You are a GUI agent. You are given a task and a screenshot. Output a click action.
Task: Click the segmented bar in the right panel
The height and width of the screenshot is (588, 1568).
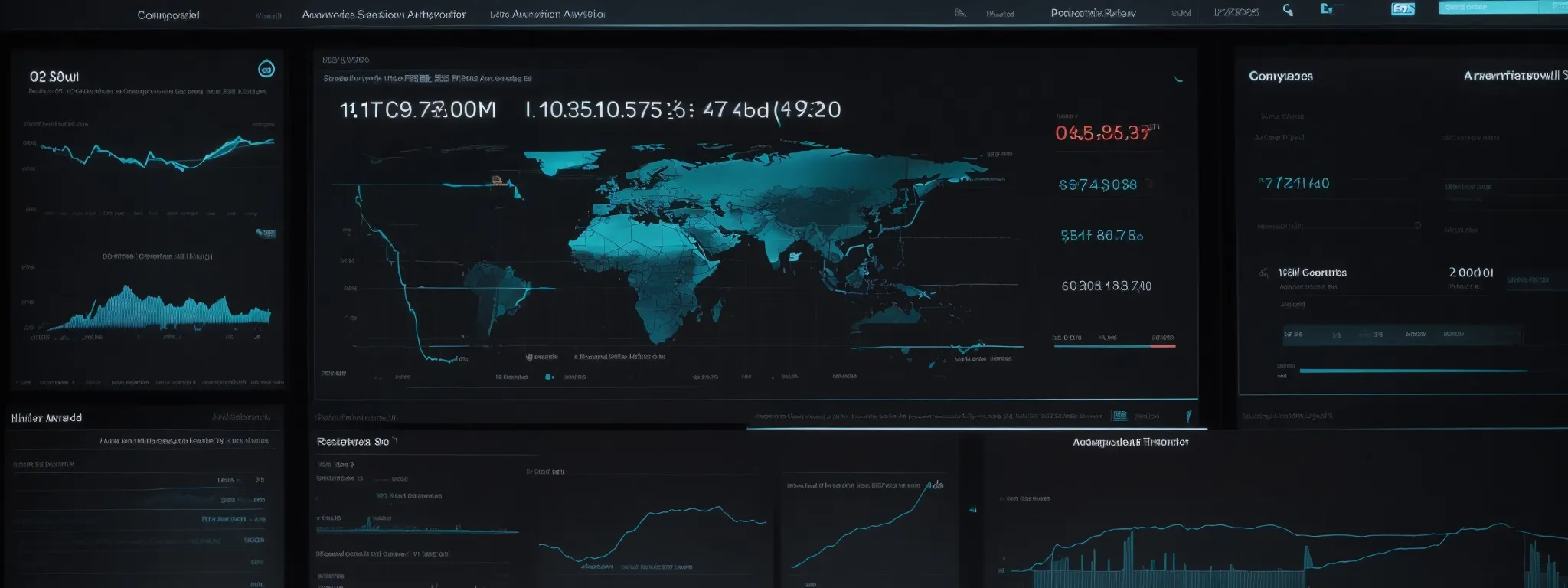[x=1402, y=335]
